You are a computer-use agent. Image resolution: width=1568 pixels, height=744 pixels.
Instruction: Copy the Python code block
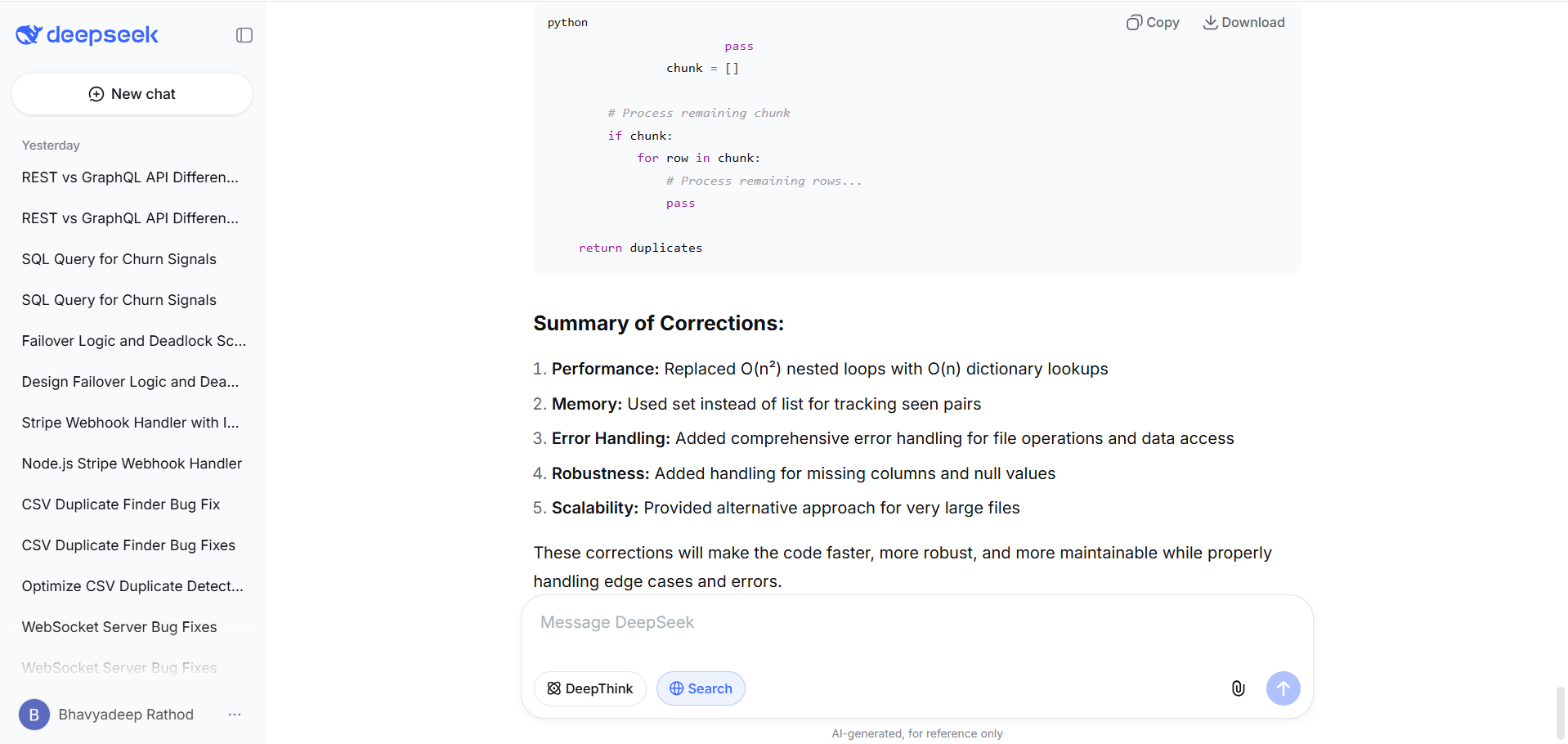(x=1153, y=22)
